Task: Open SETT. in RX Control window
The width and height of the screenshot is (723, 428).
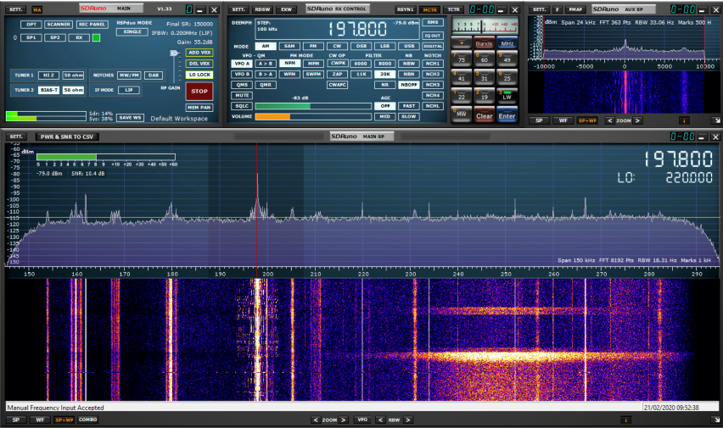Action: [238, 9]
